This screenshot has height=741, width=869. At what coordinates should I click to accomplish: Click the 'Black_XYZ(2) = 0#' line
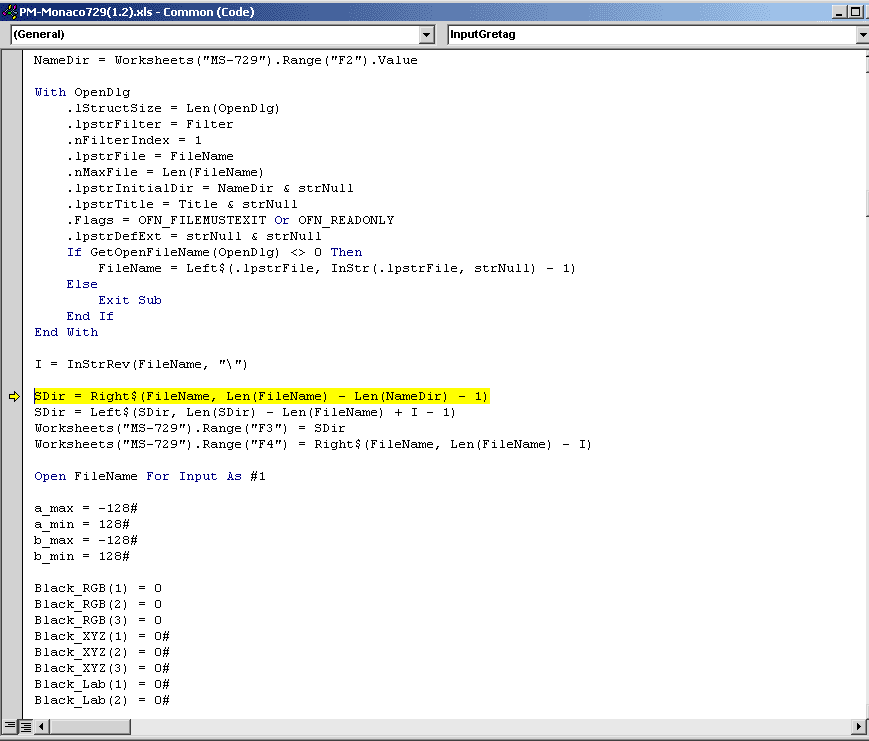(102, 652)
